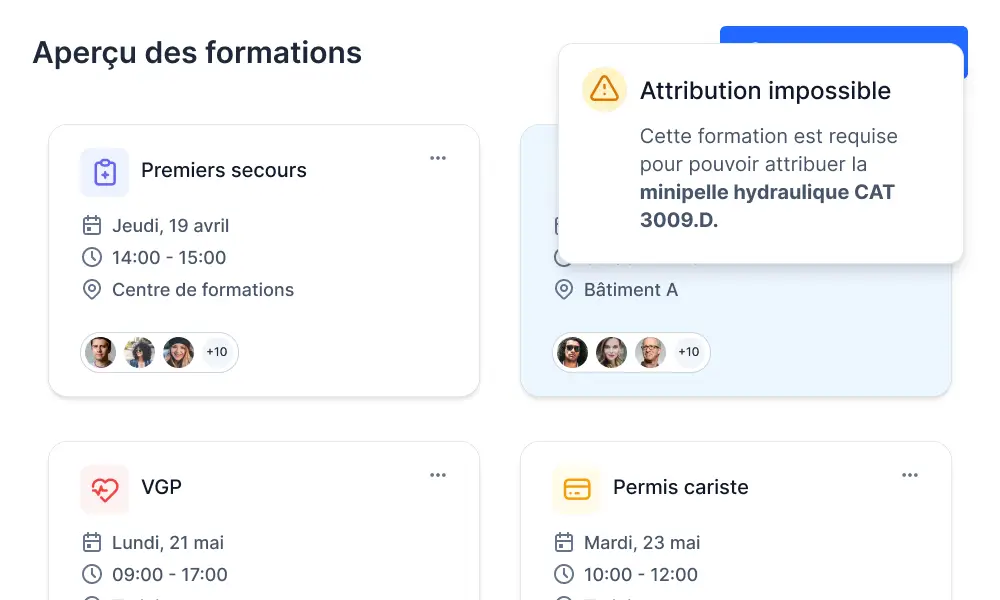Select the Permis cariste training title
This screenshot has height=600, width=1000.
pos(680,487)
